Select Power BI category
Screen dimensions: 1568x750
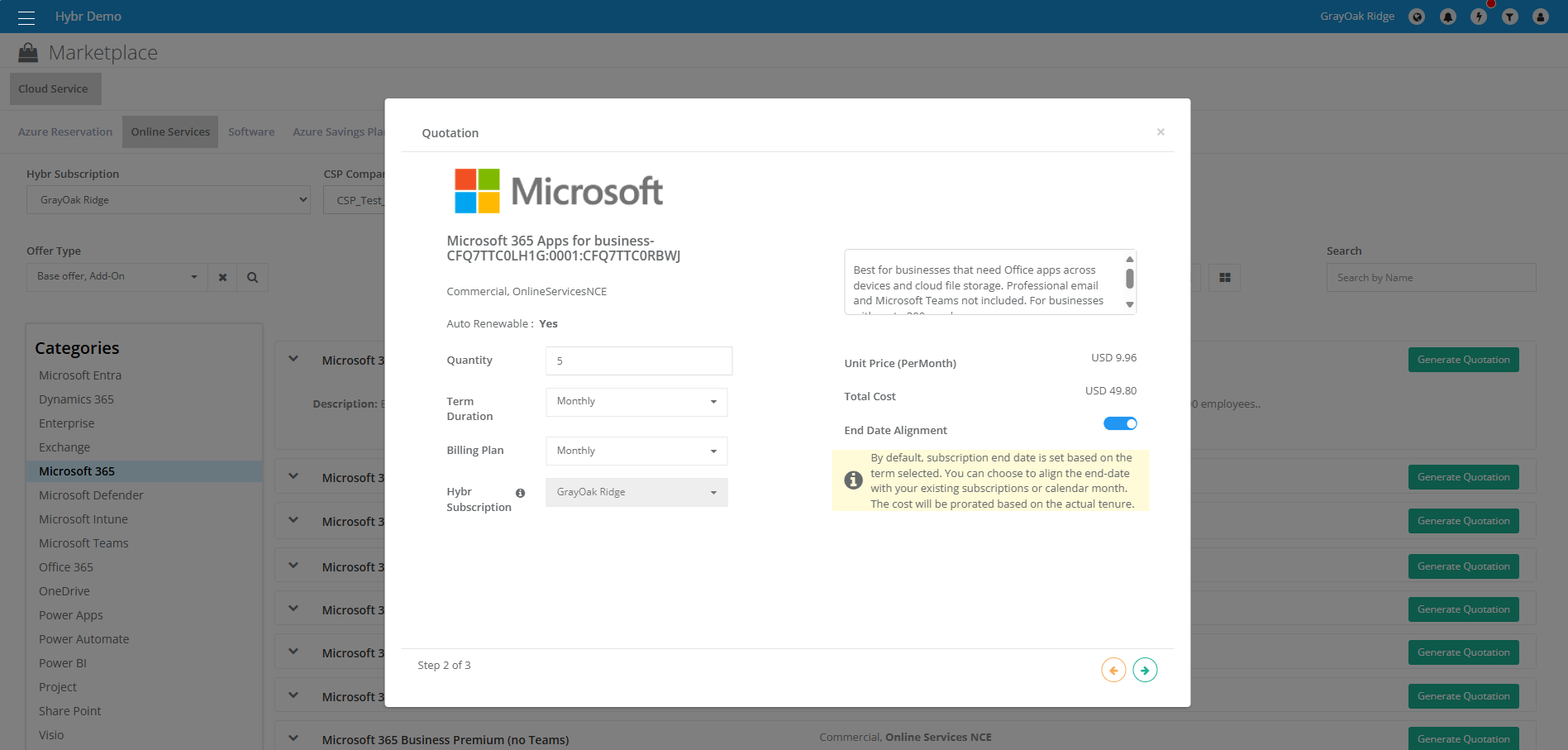tap(63, 663)
